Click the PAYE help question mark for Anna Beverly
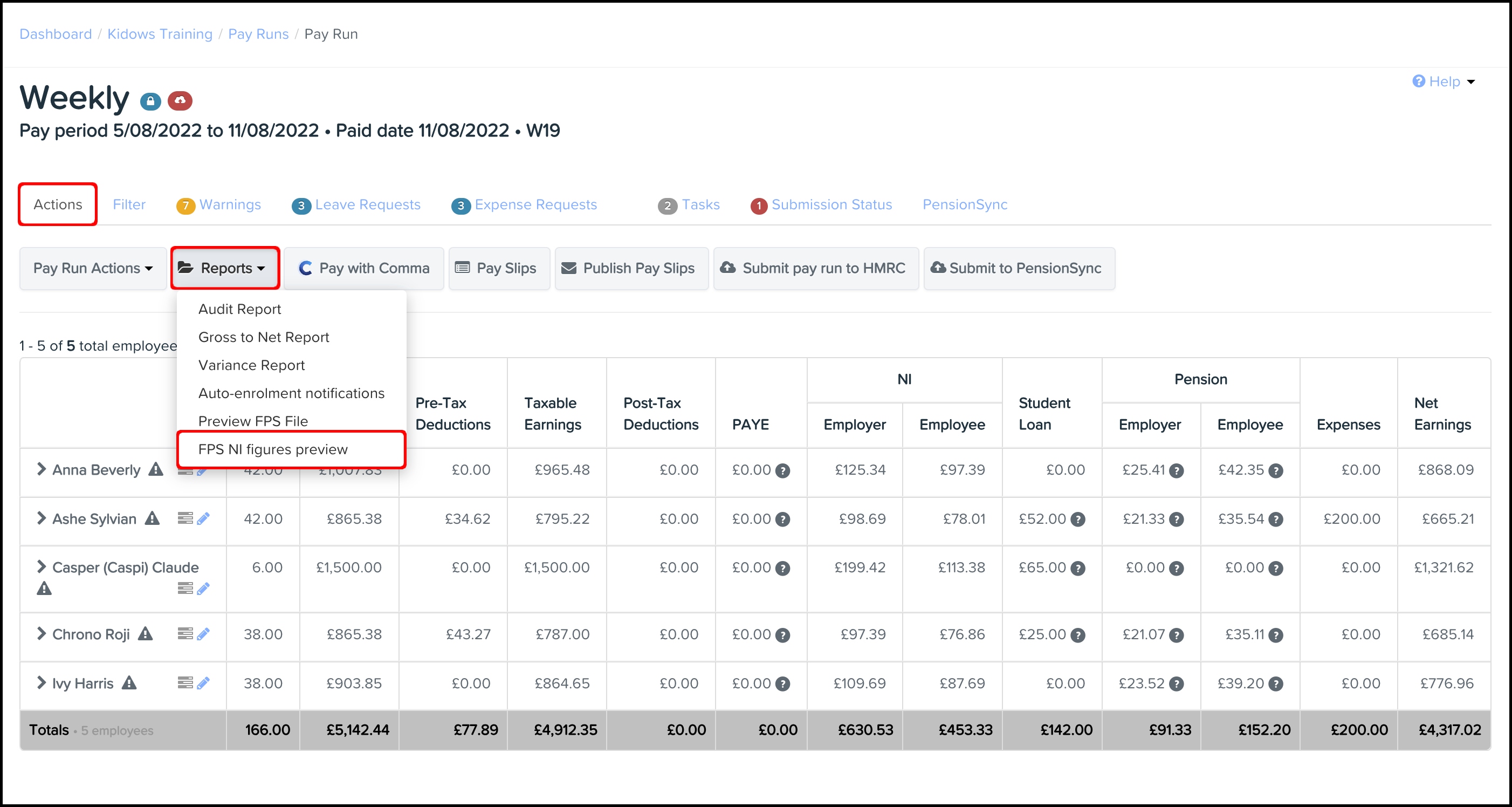The width and height of the screenshot is (1512, 807). [782, 470]
